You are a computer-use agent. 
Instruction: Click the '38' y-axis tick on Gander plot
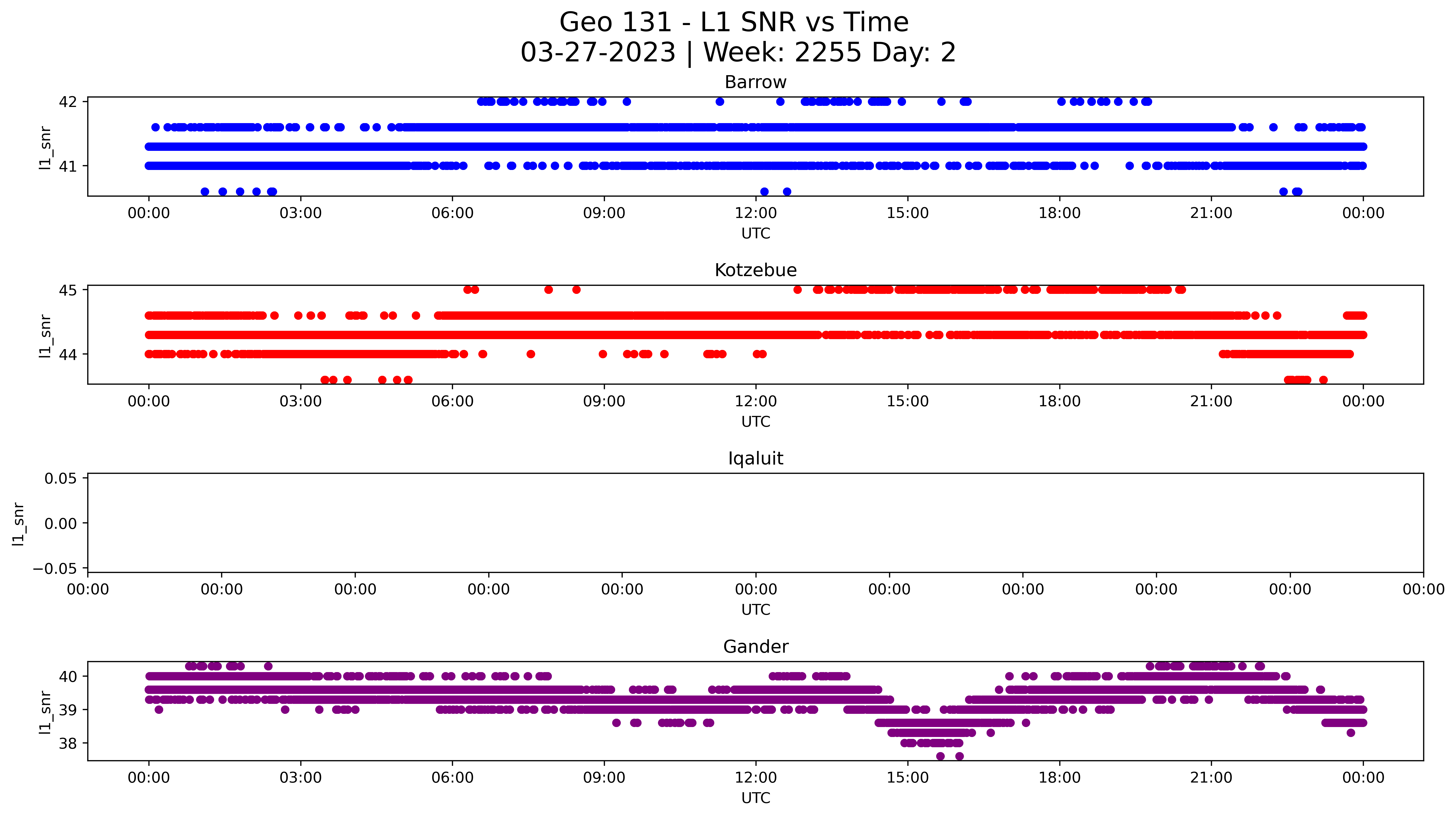coord(68,743)
